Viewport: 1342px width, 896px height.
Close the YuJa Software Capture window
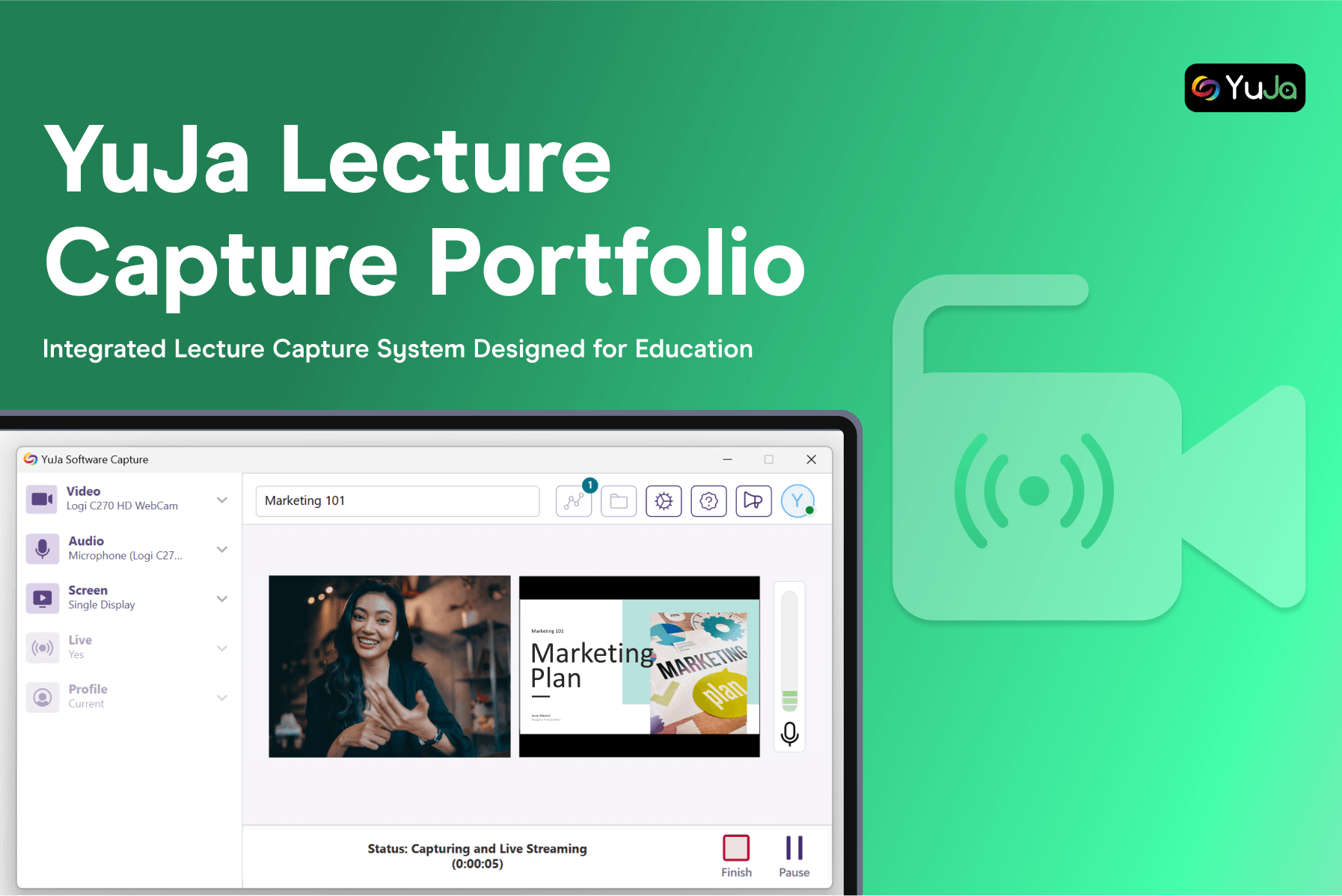[811, 459]
